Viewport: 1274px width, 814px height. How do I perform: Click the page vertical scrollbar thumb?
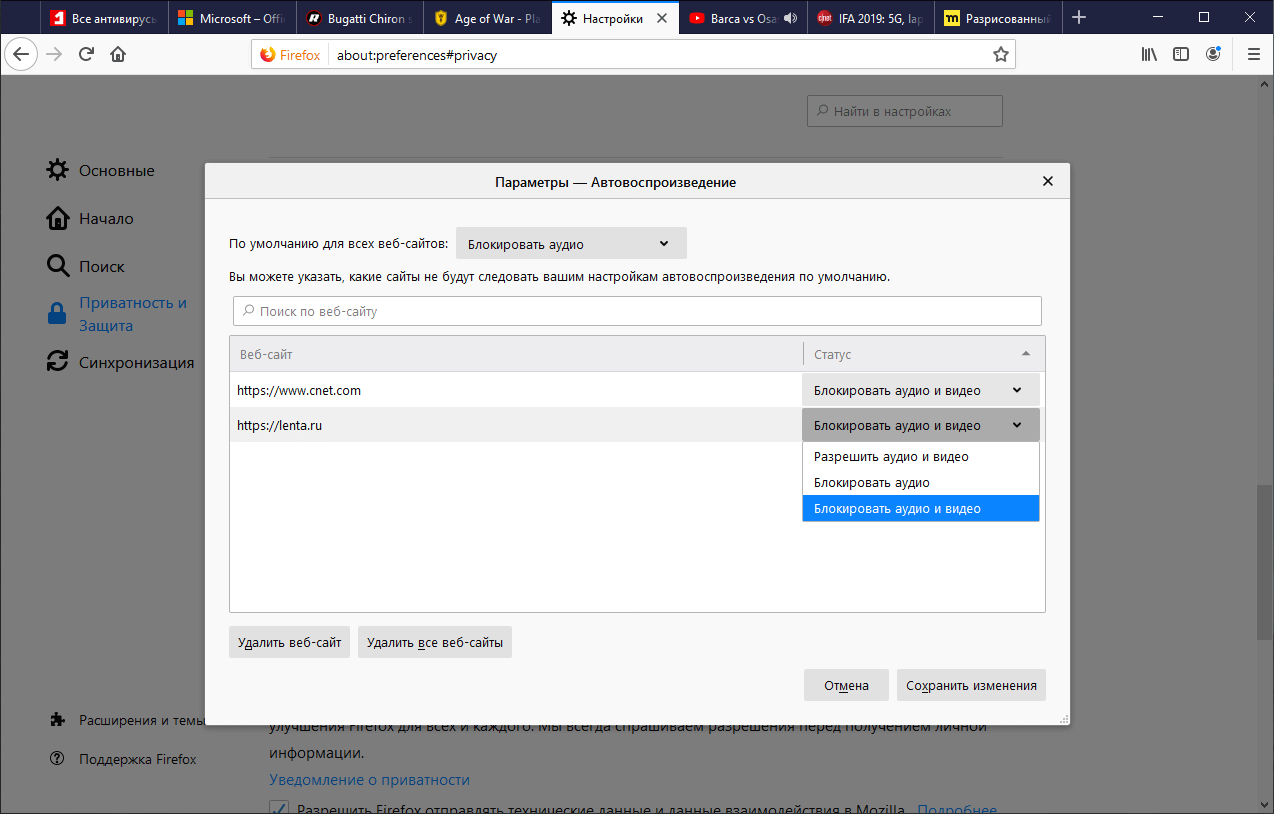pyautogui.click(x=1265, y=562)
